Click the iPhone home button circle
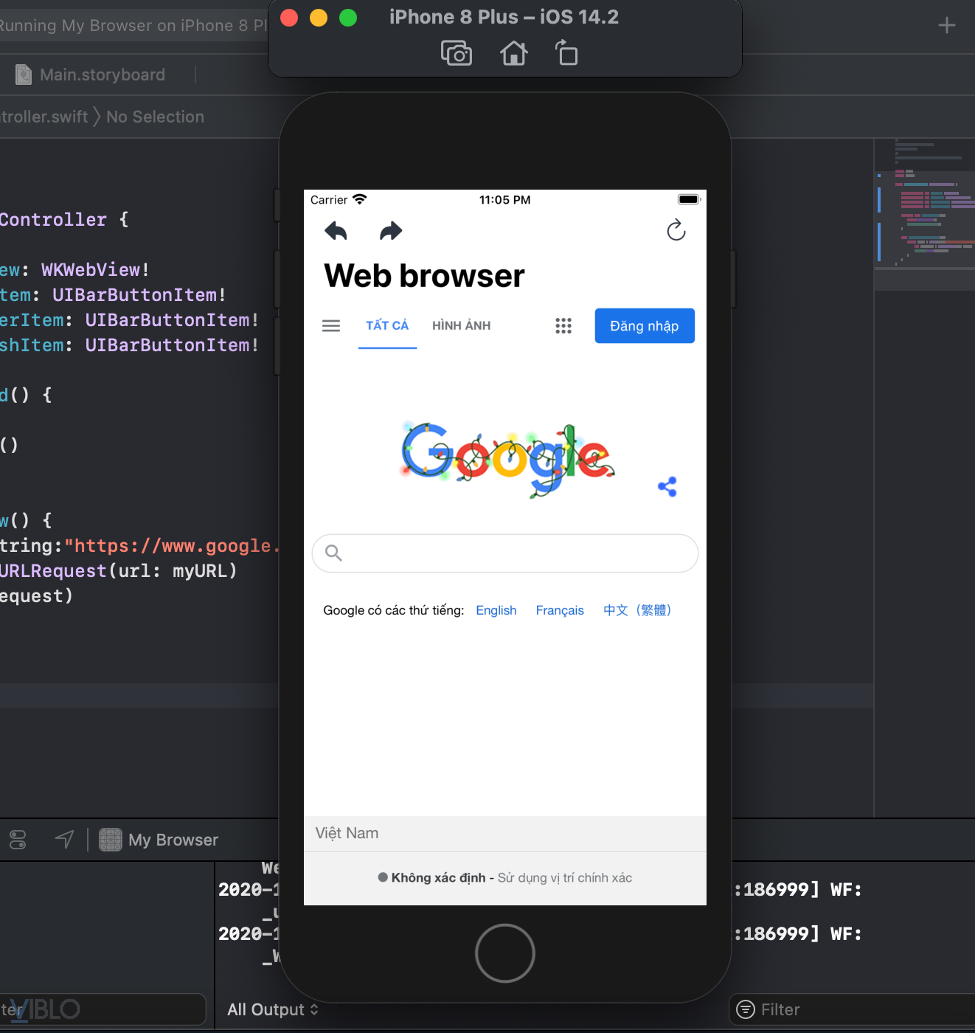 click(505, 953)
